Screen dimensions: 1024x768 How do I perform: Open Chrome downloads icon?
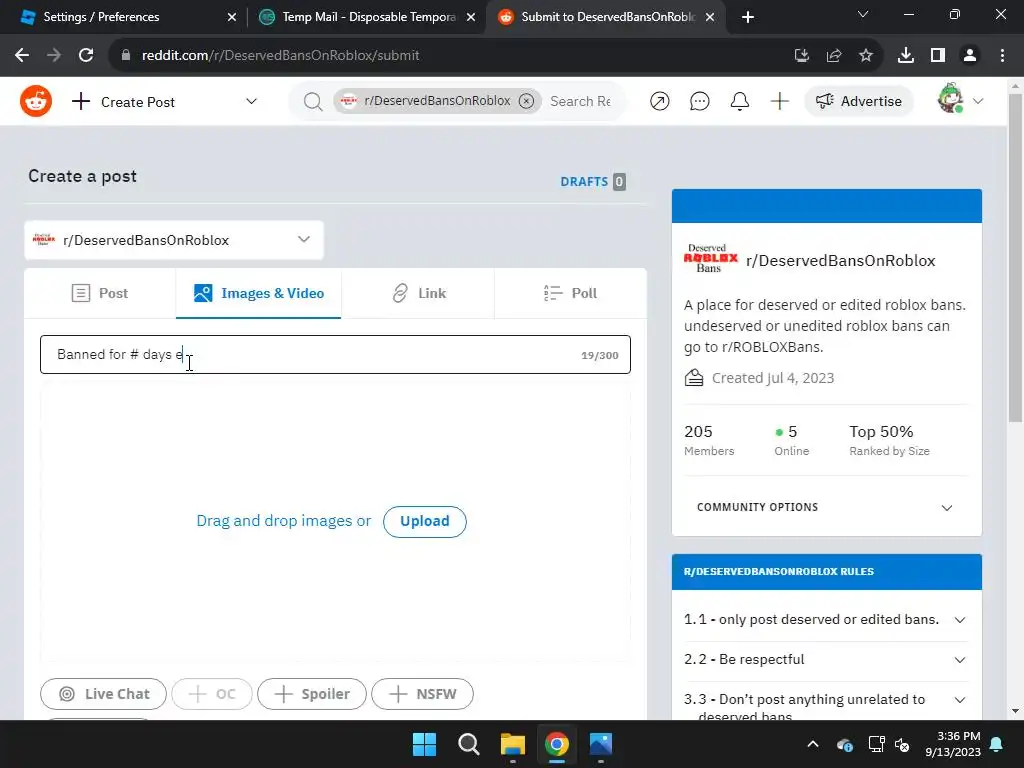(x=906, y=56)
